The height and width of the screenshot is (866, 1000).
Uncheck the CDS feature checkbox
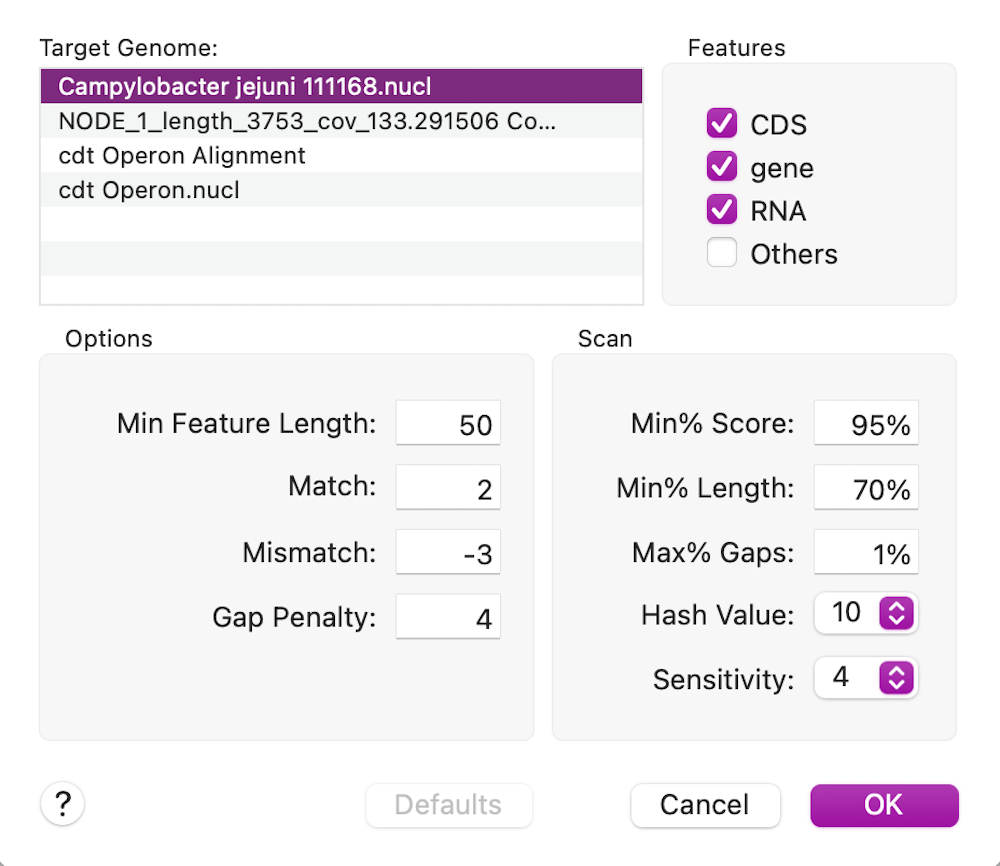(721, 124)
